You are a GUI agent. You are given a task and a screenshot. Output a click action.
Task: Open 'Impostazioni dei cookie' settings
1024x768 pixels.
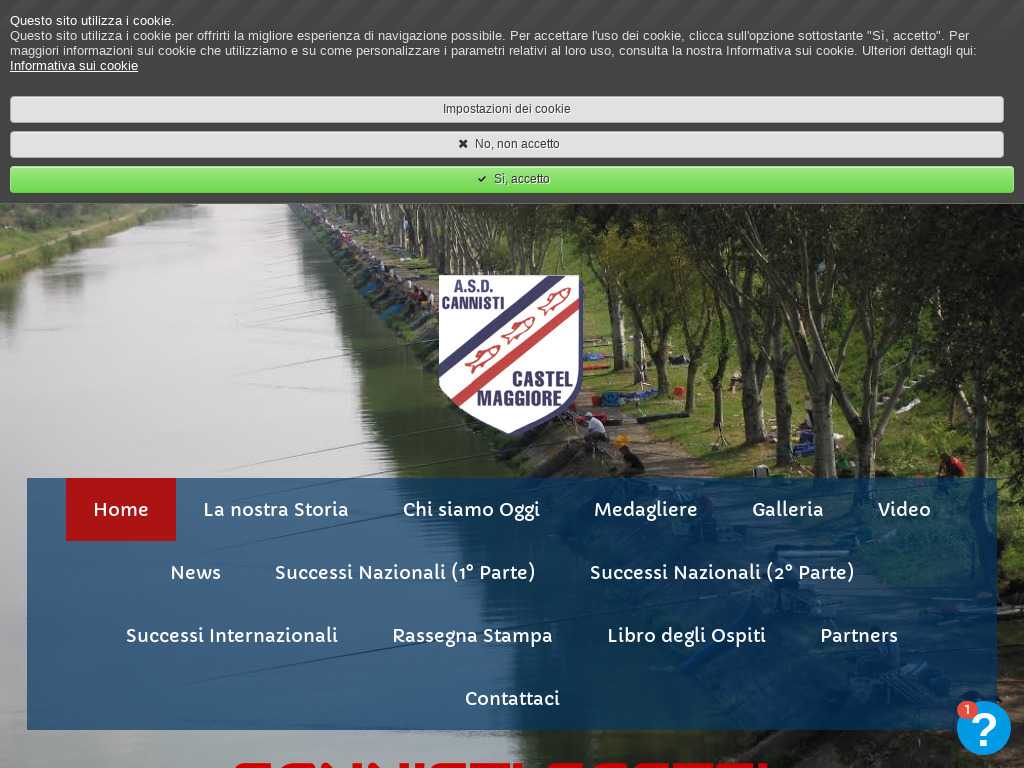(507, 109)
